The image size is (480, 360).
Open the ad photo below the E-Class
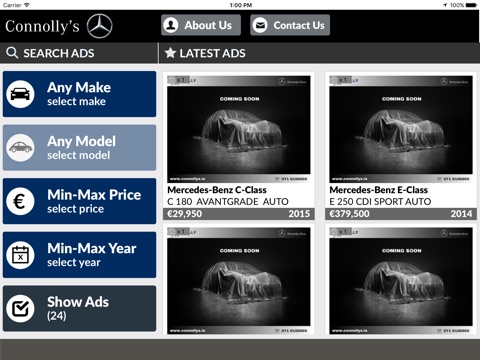click(401, 281)
